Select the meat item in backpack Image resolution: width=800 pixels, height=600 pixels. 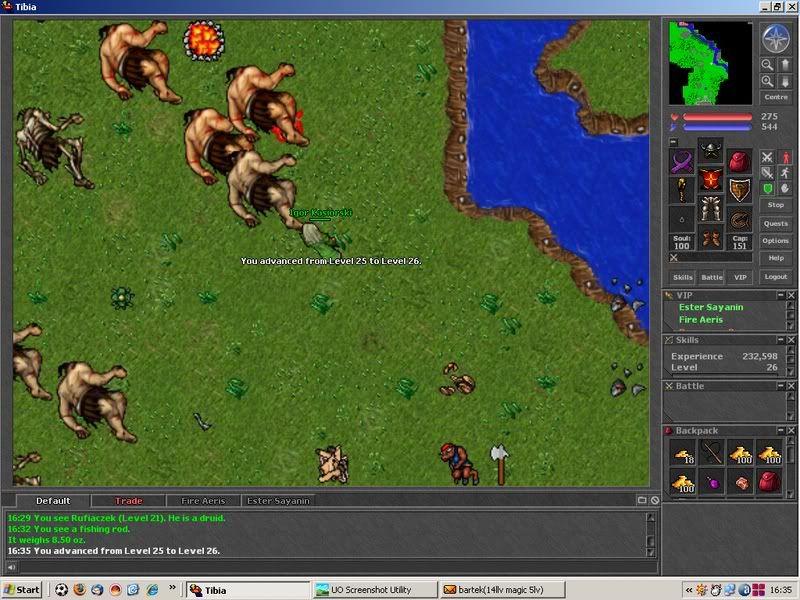coord(741,482)
